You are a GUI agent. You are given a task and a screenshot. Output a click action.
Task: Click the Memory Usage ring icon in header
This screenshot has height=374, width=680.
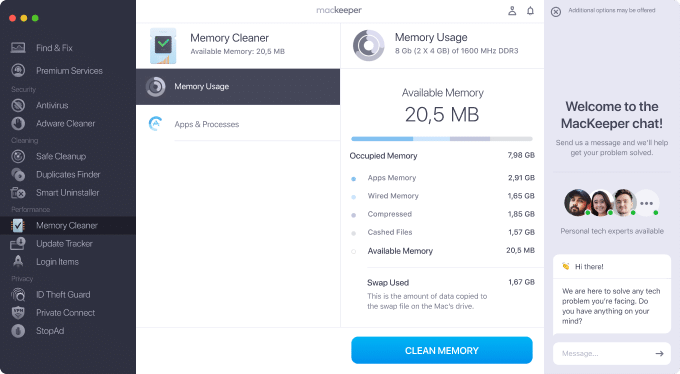(x=369, y=45)
